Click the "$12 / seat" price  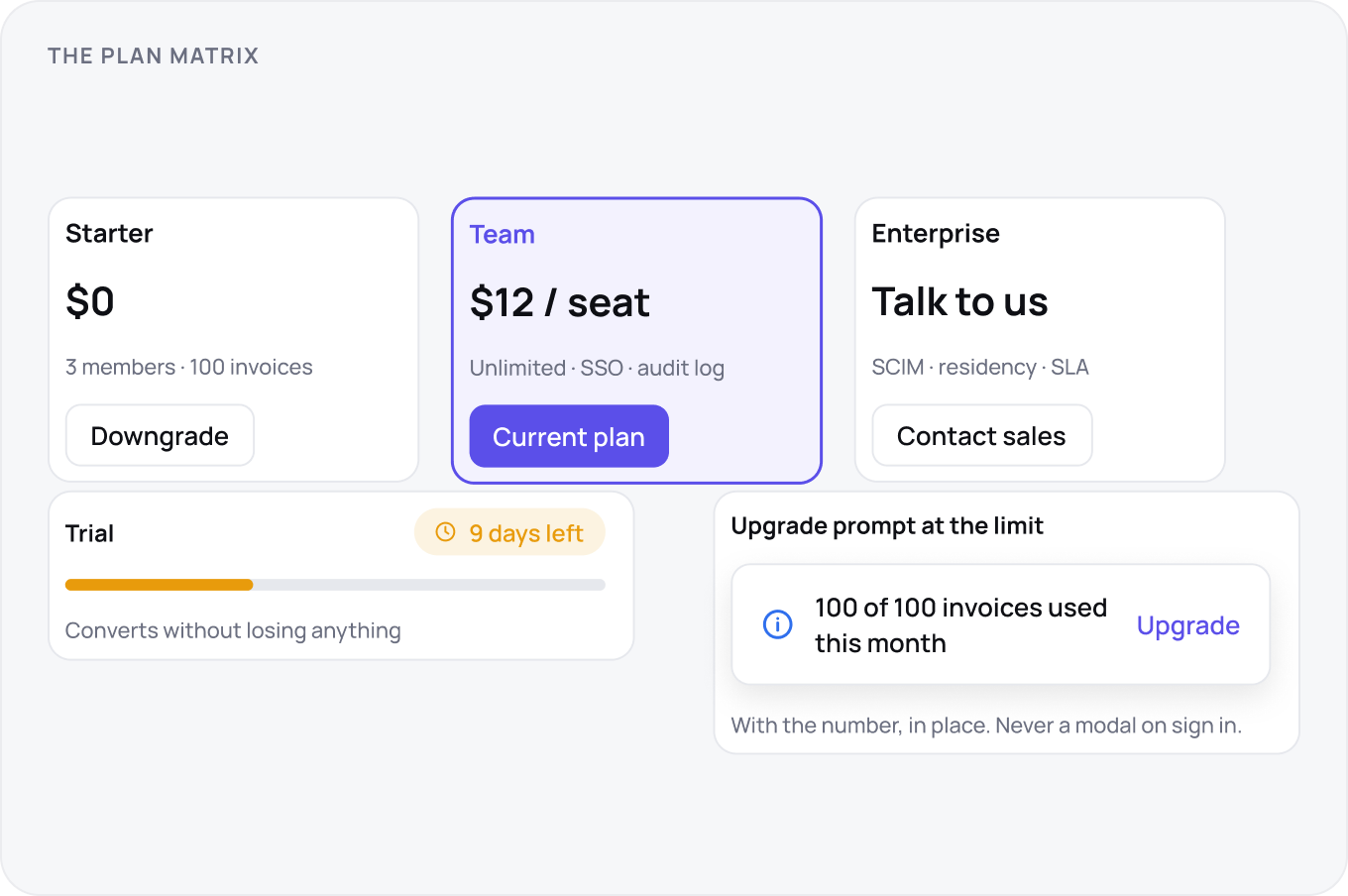pyautogui.click(x=560, y=302)
